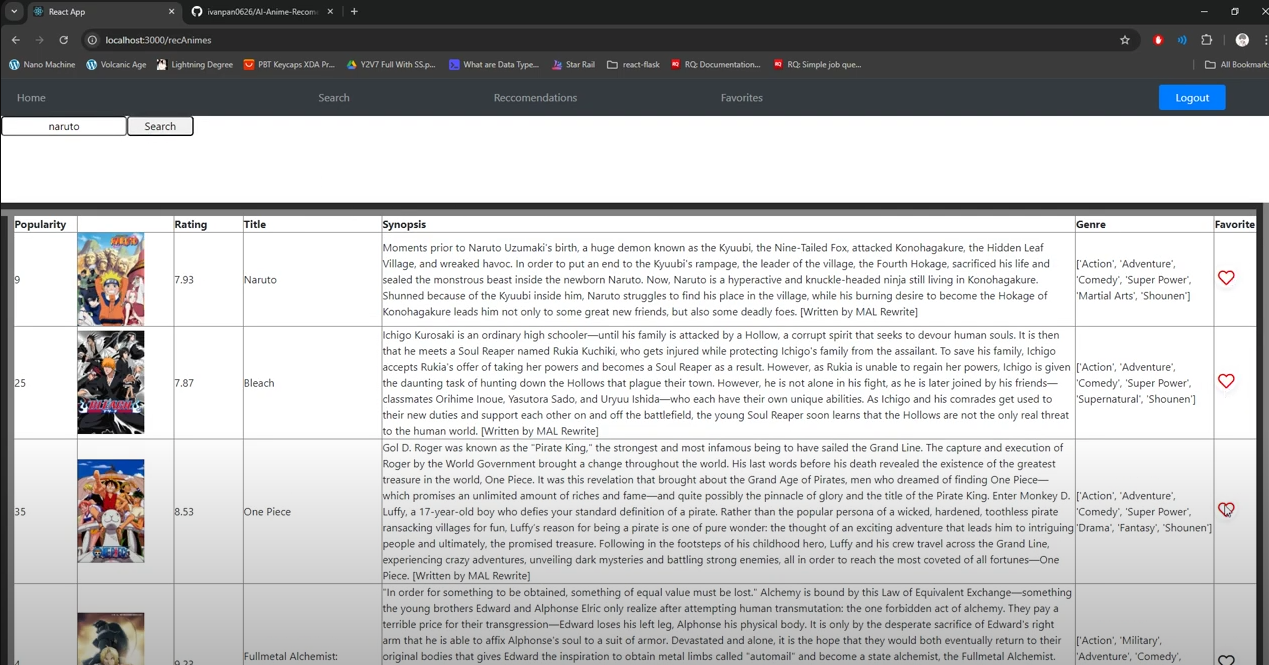Expand the tab search dropdown arrow
The height and width of the screenshot is (665, 1269).
(x=14, y=12)
